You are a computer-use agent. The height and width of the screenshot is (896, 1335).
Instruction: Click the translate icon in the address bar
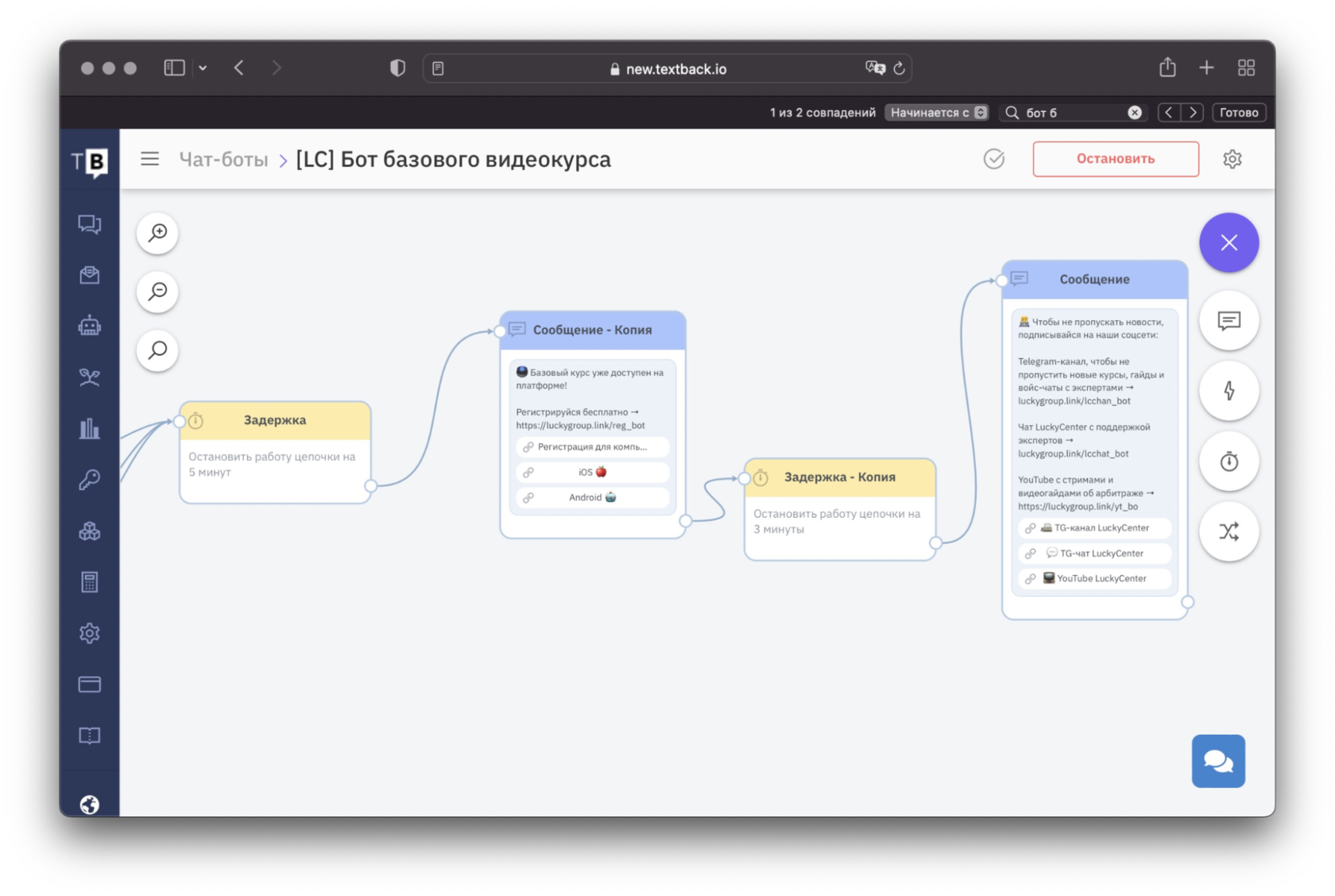point(875,68)
